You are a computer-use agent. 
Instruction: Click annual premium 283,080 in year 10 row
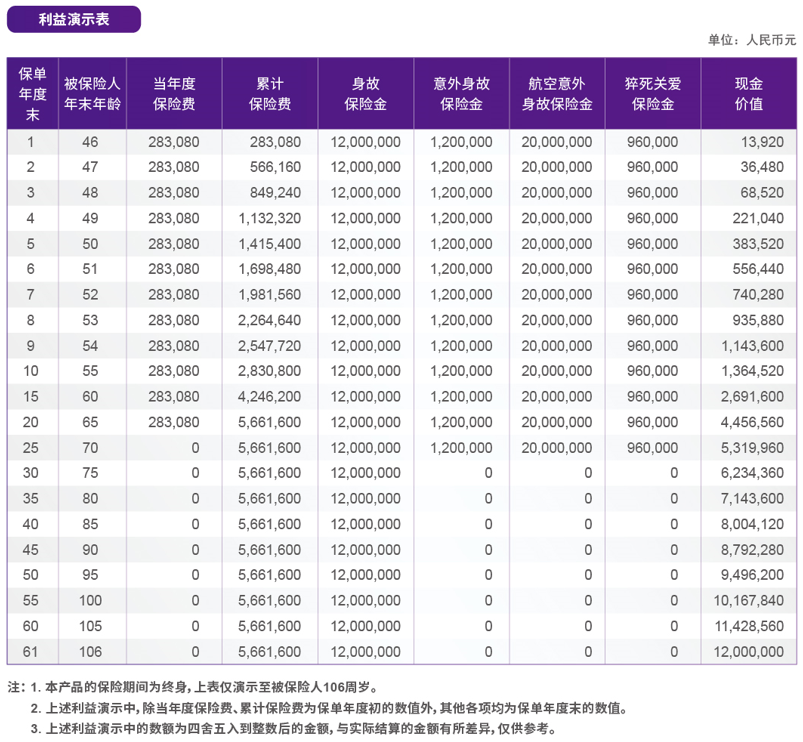pyautogui.click(x=174, y=371)
